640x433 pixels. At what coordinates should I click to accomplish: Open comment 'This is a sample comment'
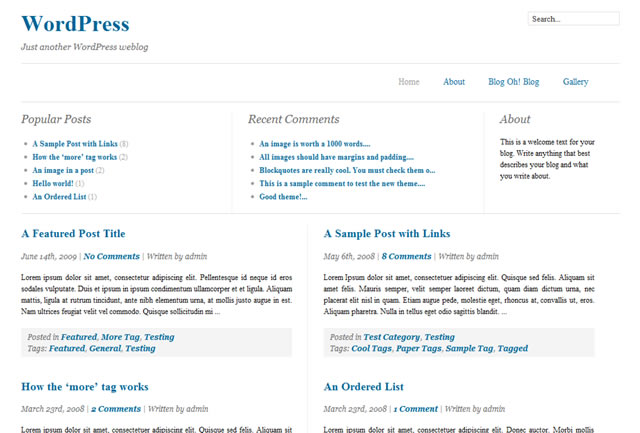pyautogui.click(x=342, y=183)
